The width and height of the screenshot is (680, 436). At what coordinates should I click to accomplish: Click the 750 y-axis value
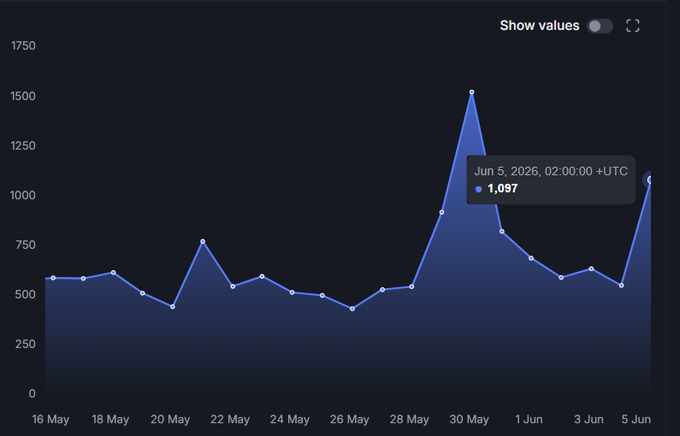coord(26,245)
